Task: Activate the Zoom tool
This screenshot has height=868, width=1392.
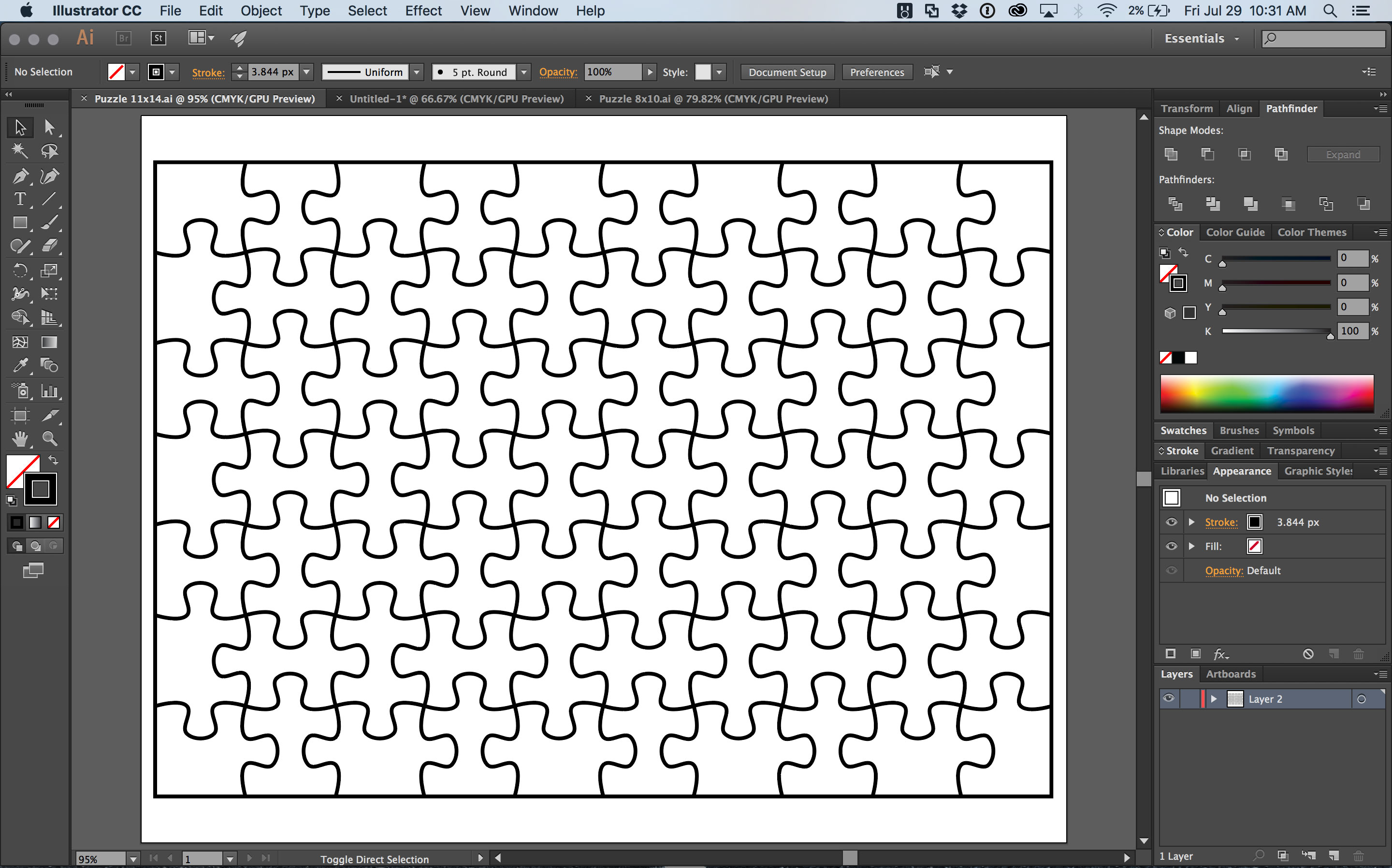Action: coord(51,439)
